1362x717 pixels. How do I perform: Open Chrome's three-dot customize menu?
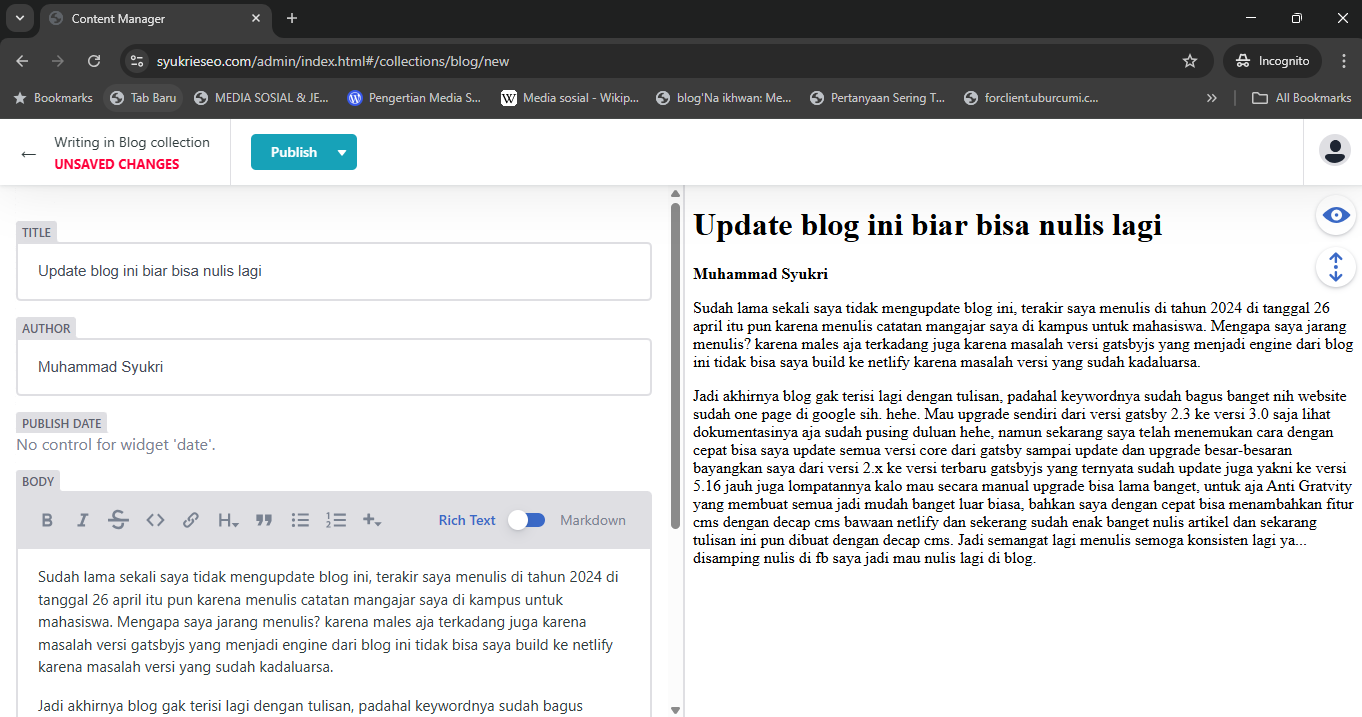point(1344,61)
